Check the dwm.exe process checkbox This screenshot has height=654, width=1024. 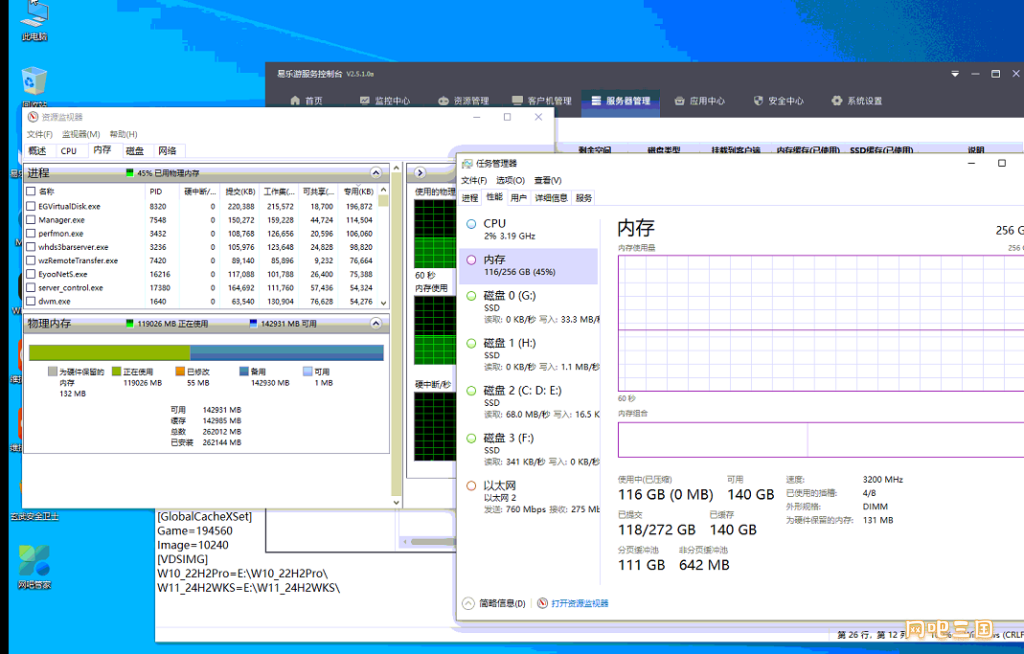point(31,302)
